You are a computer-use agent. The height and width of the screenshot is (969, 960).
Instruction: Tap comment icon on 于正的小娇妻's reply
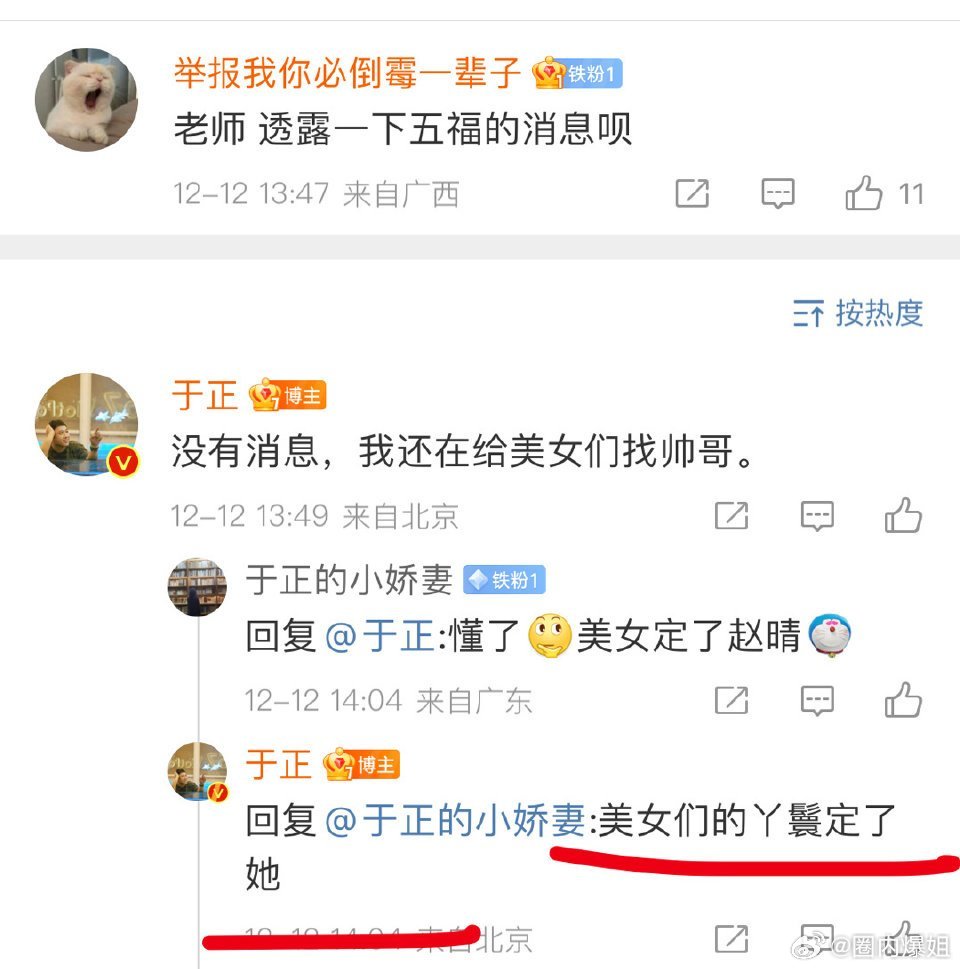coord(817,700)
